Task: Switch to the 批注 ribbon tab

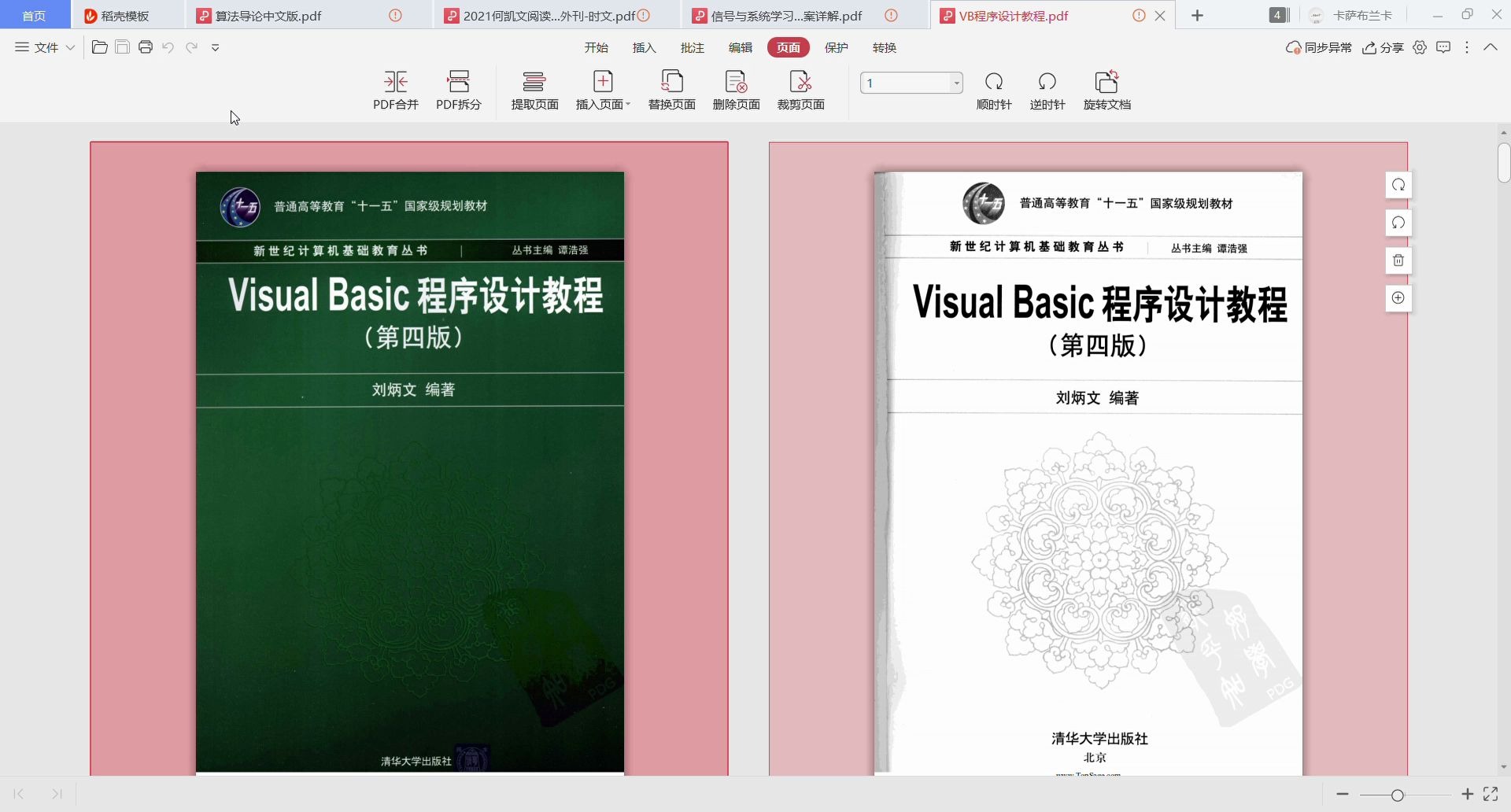Action: tap(692, 47)
